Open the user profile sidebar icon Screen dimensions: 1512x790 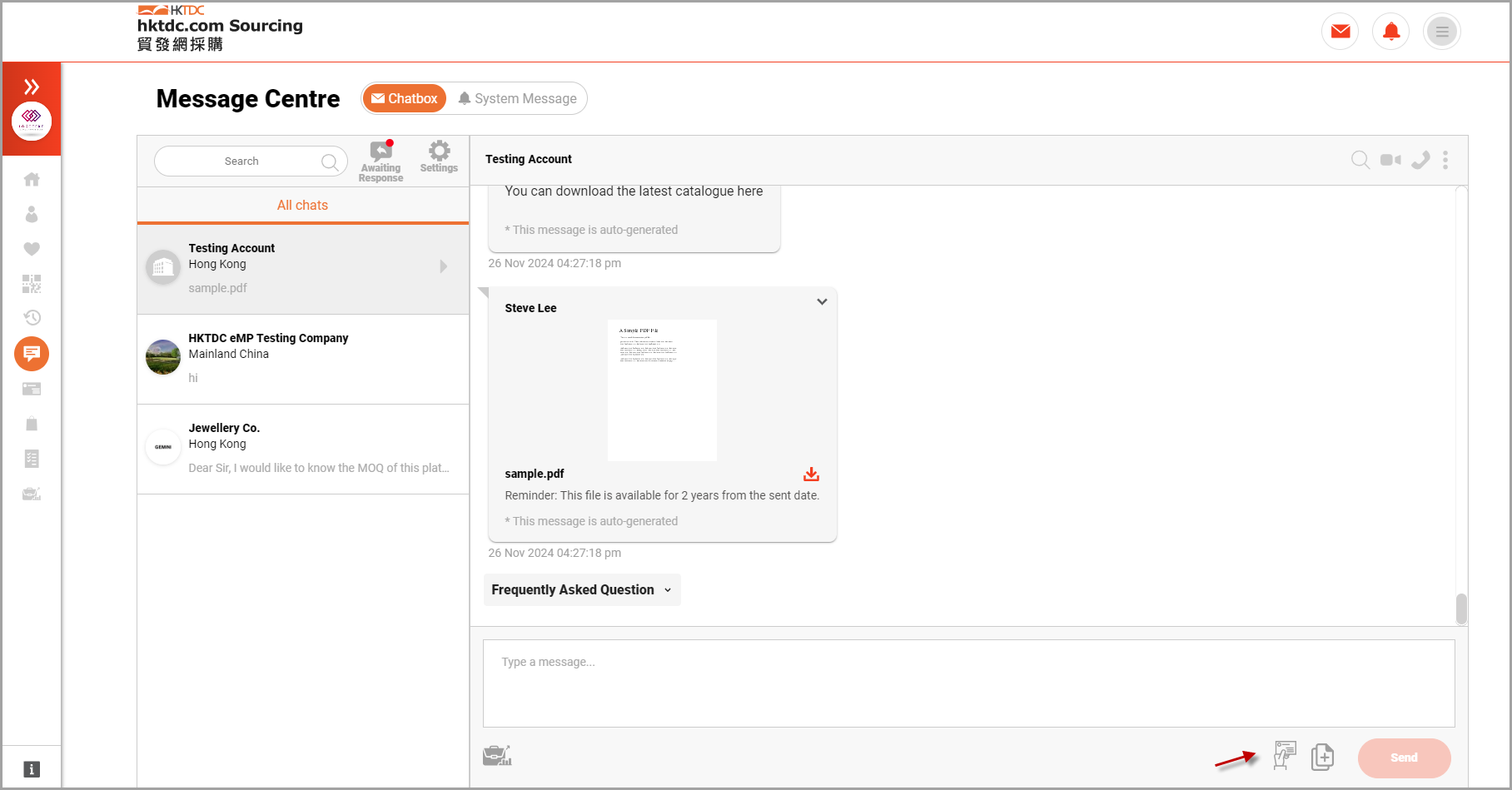(x=32, y=214)
